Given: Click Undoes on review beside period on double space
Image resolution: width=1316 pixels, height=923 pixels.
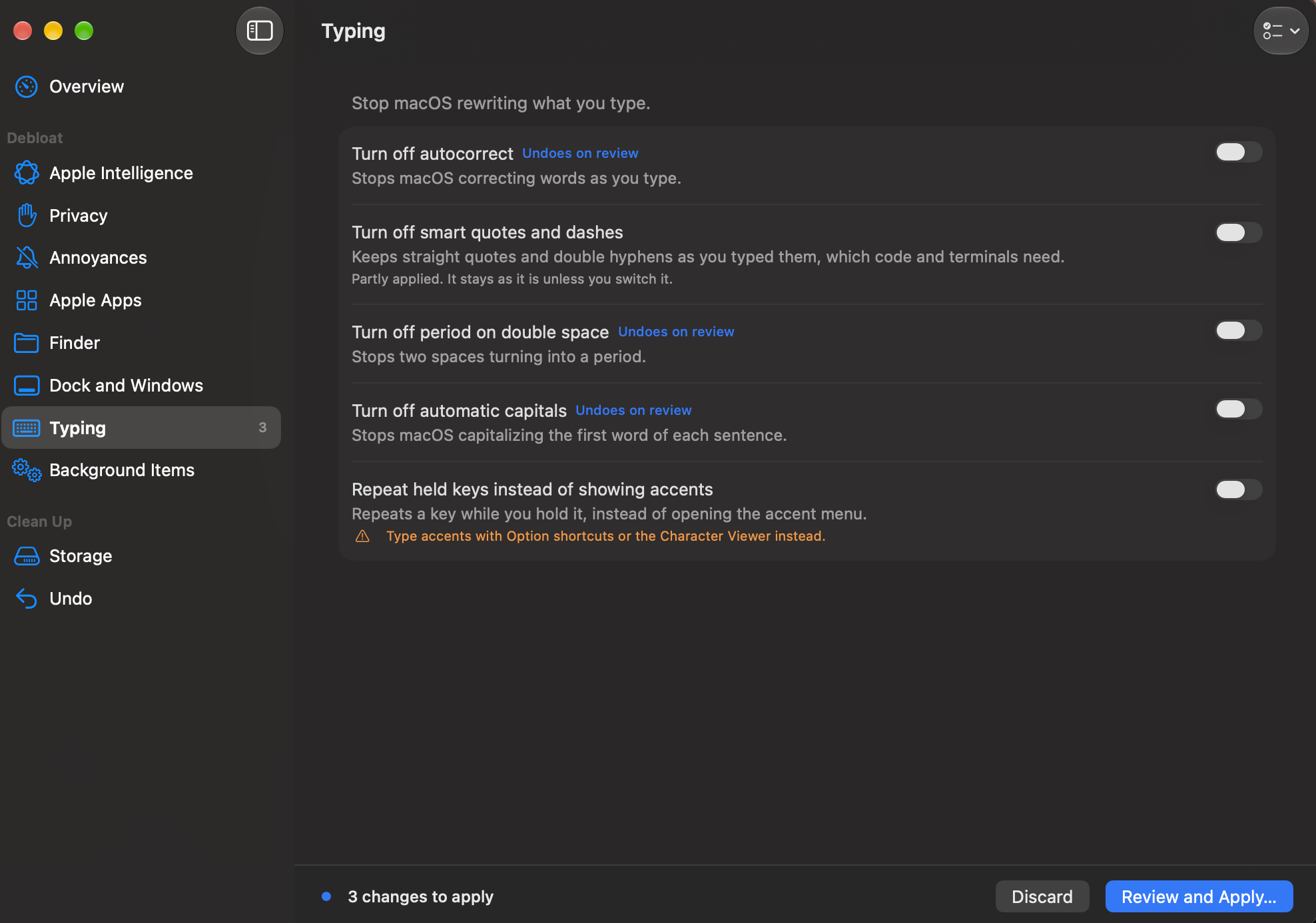Looking at the screenshot, I should [676, 332].
